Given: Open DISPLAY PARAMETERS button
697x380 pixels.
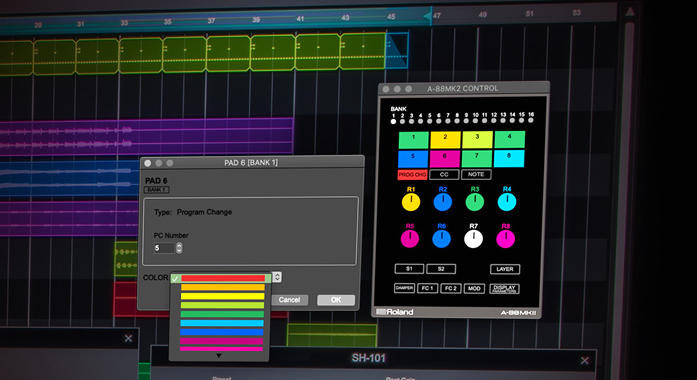Looking at the screenshot, I should pyautogui.click(x=504, y=289).
